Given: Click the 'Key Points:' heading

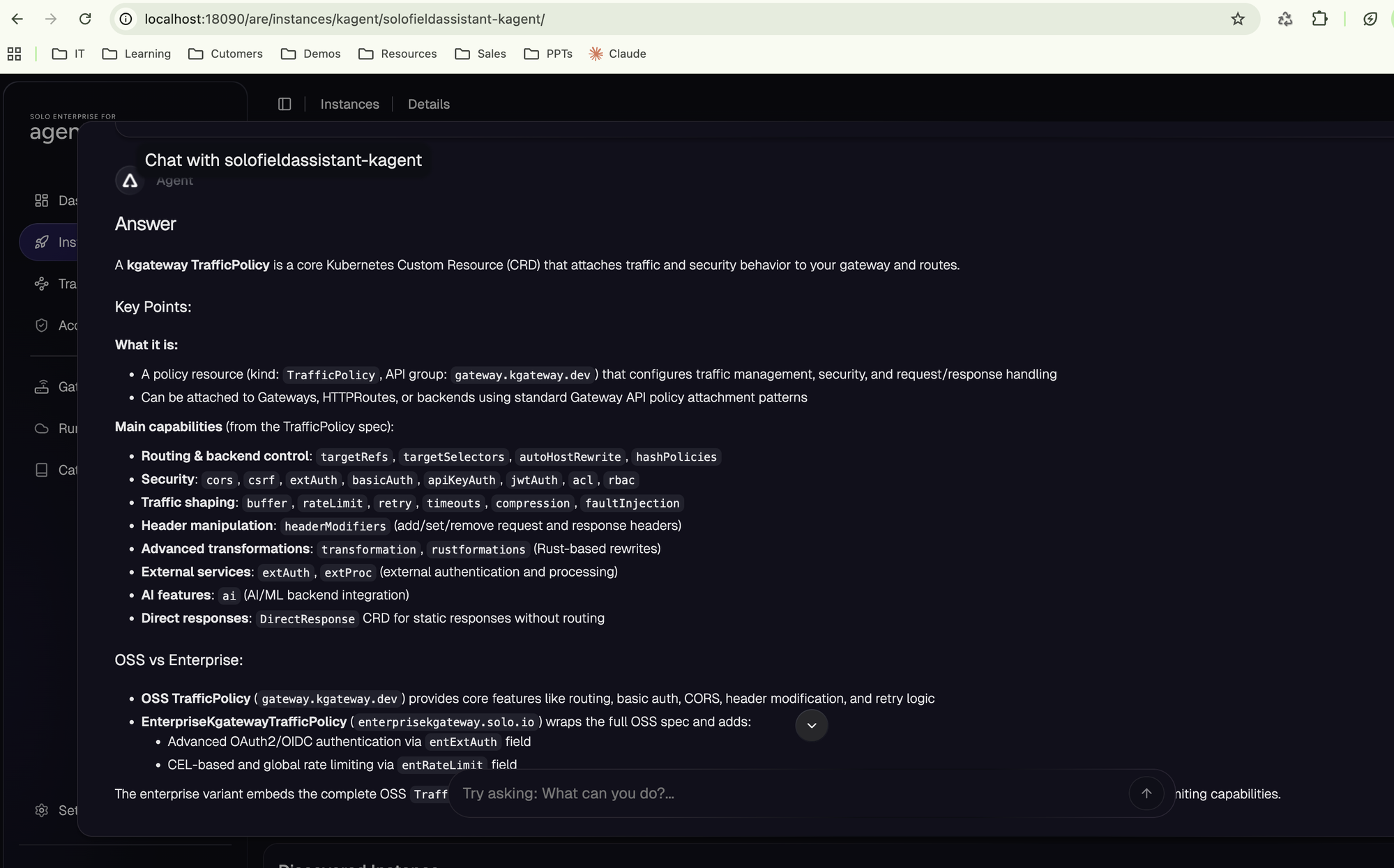Looking at the screenshot, I should coord(153,307).
